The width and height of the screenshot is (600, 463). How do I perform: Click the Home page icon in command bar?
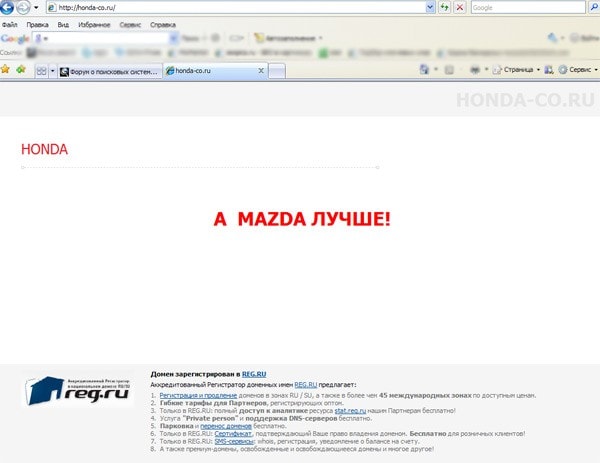tap(424, 70)
